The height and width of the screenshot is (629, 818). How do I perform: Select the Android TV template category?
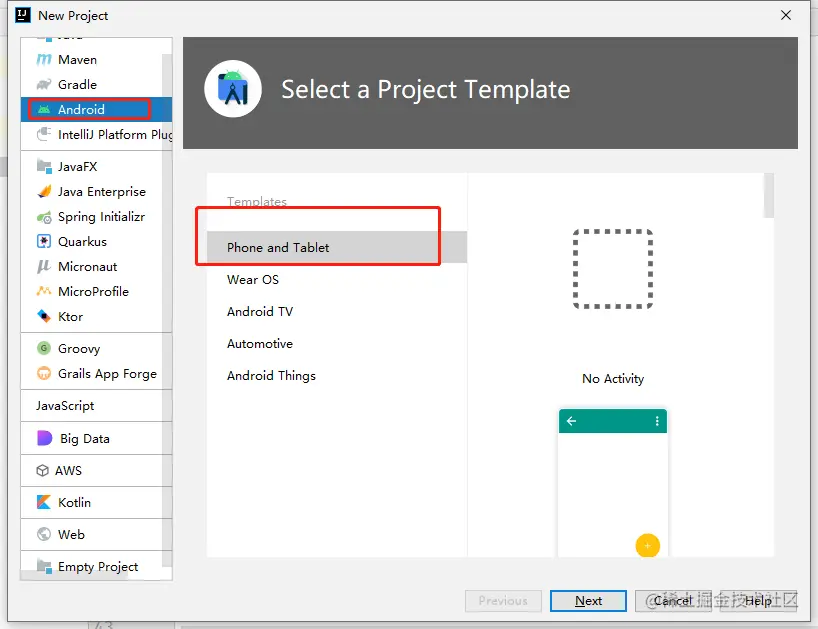(x=336, y=311)
